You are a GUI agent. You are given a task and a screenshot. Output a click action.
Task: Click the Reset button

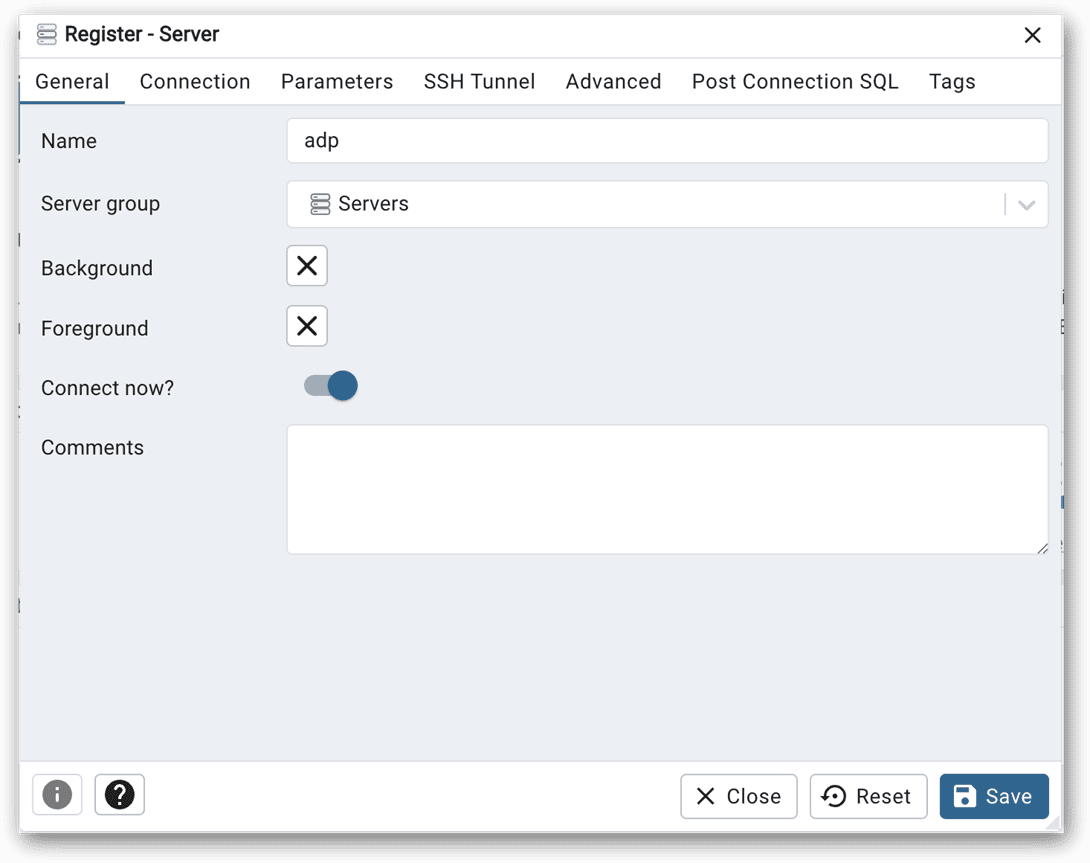(x=868, y=796)
